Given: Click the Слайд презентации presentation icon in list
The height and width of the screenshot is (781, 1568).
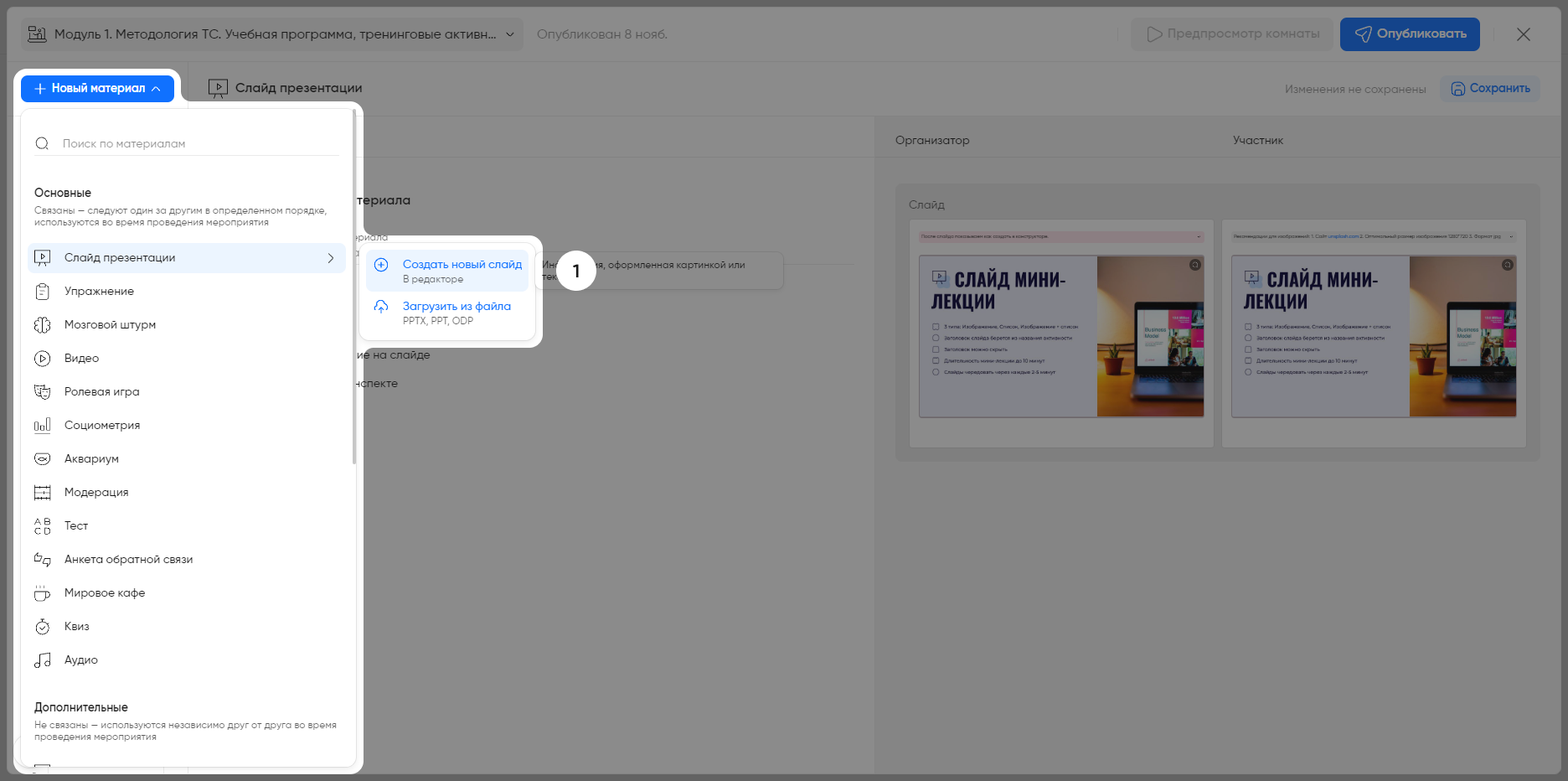Looking at the screenshot, I should tap(43, 258).
